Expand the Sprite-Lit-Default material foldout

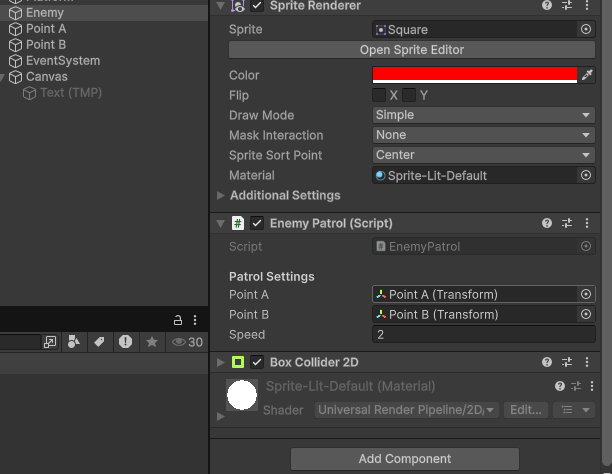coord(221,417)
